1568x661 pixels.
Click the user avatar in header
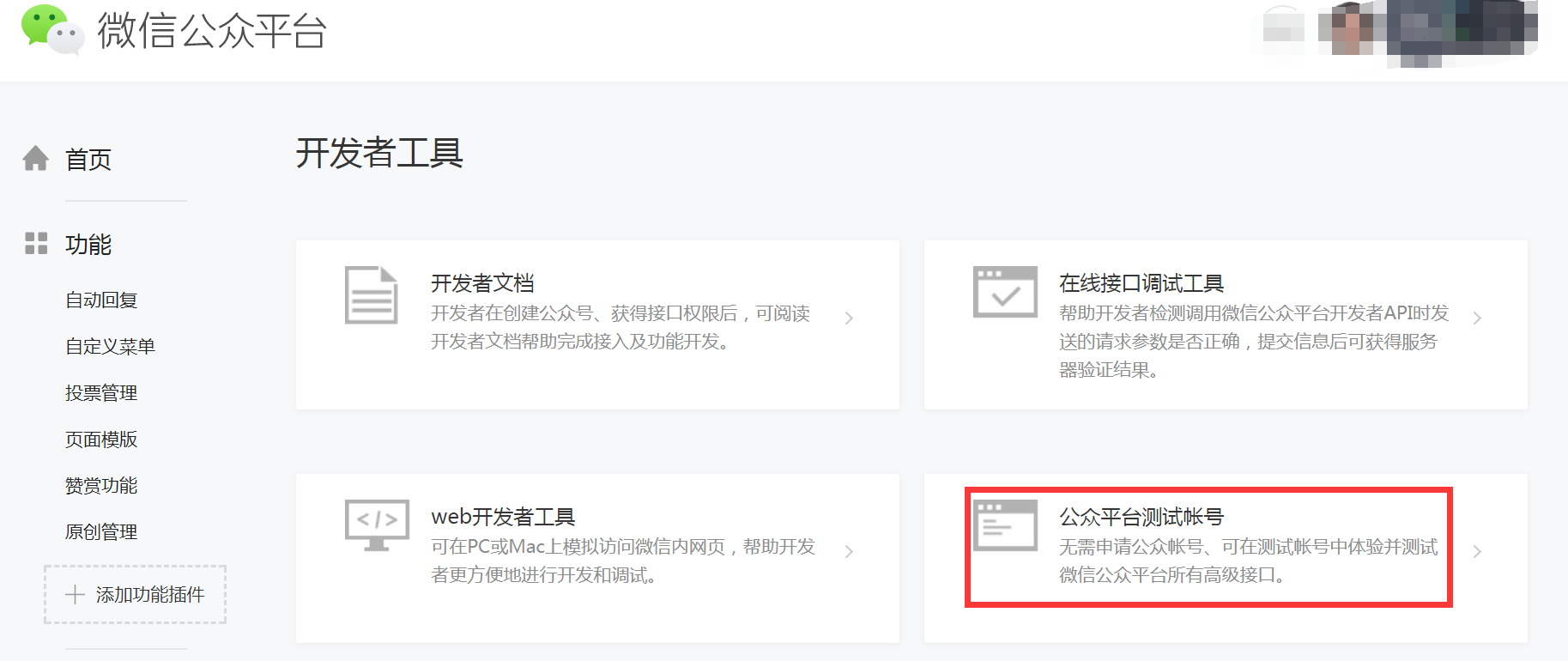click(1351, 28)
